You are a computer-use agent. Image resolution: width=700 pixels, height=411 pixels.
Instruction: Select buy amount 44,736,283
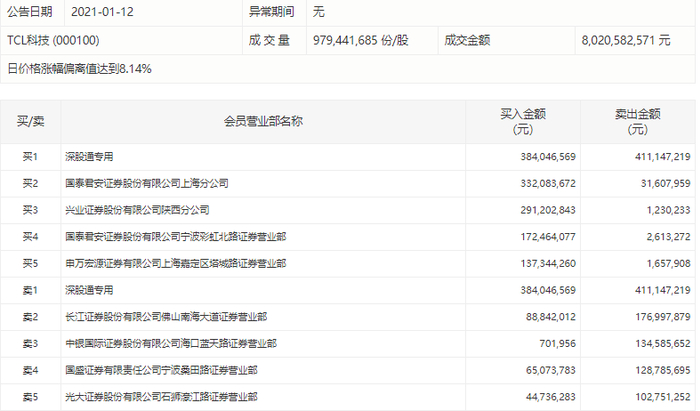pyautogui.click(x=550, y=397)
